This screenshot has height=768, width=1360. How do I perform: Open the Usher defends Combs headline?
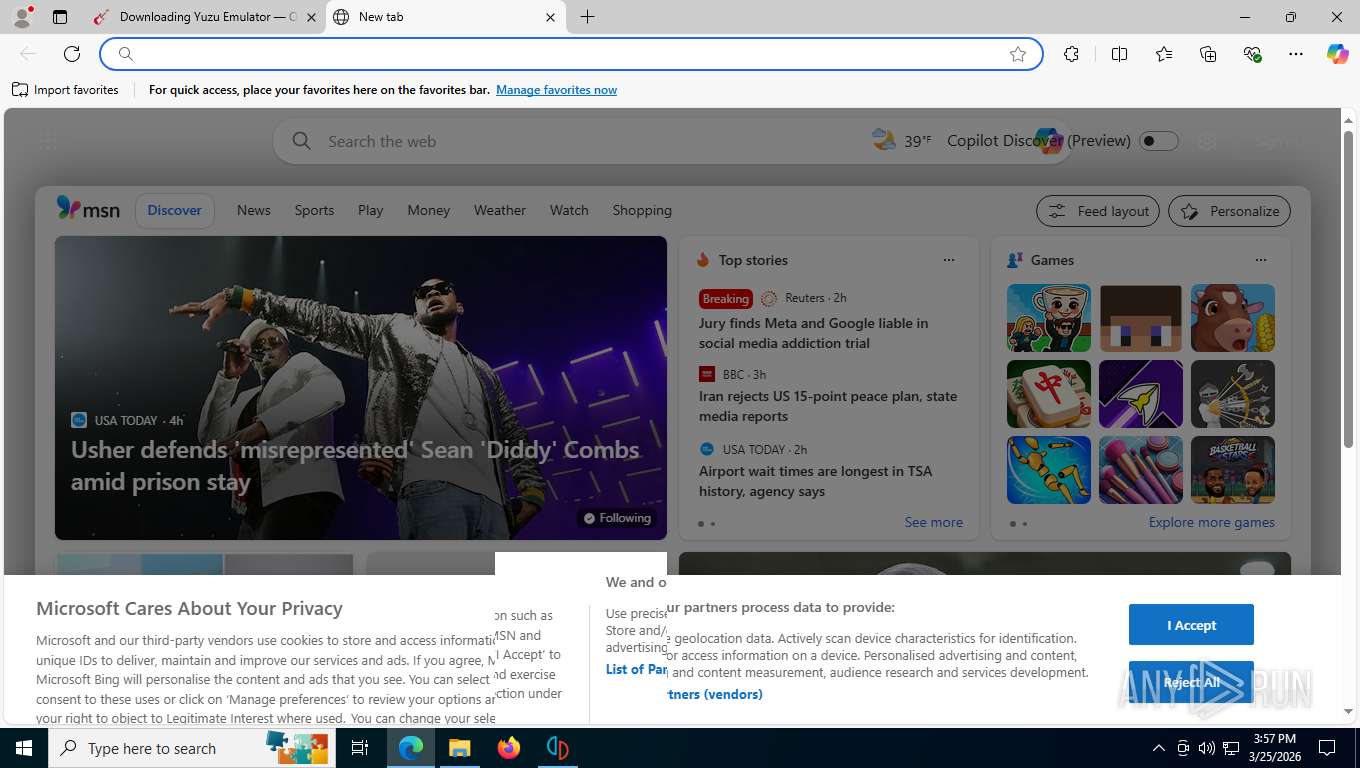(x=355, y=465)
